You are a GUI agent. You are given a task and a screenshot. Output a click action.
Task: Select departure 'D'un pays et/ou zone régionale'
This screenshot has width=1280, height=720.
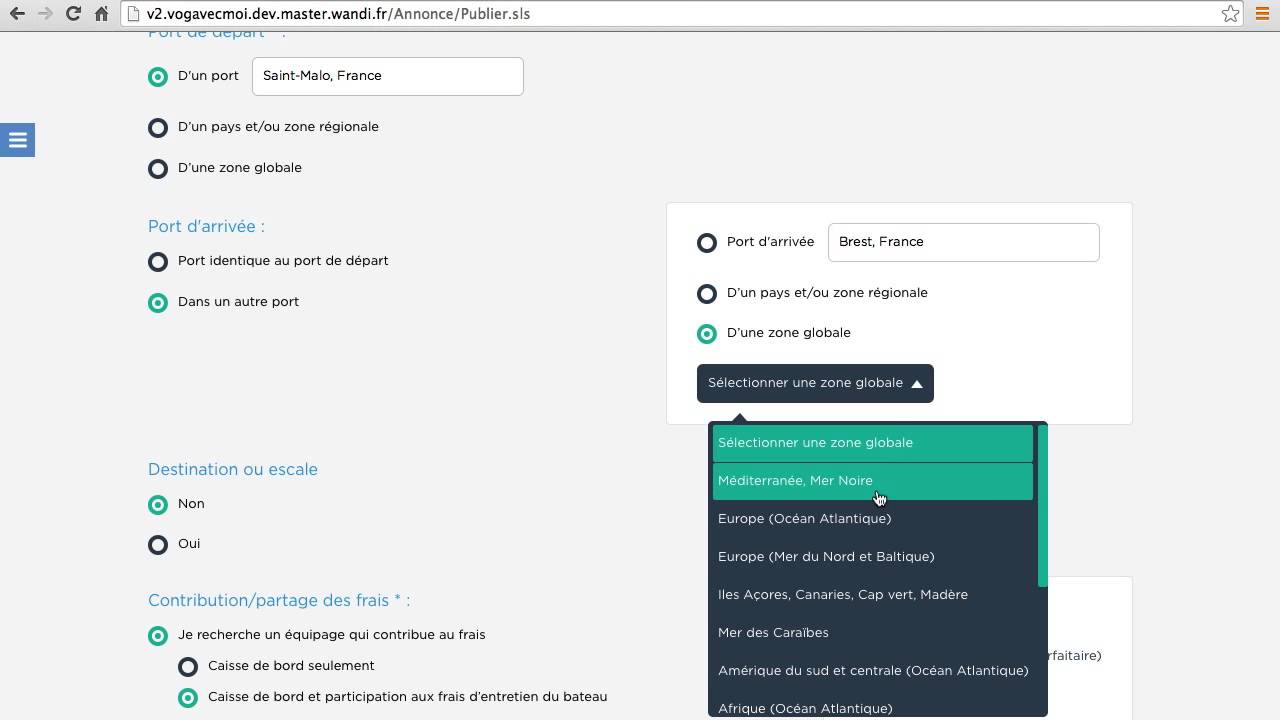pos(158,128)
